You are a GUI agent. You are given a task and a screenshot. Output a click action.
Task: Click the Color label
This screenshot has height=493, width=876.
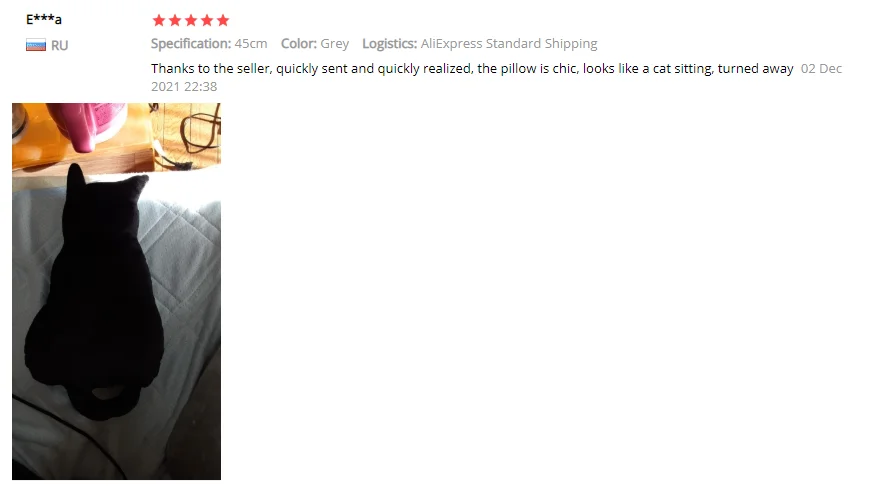pyautogui.click(x=298, y=44)
